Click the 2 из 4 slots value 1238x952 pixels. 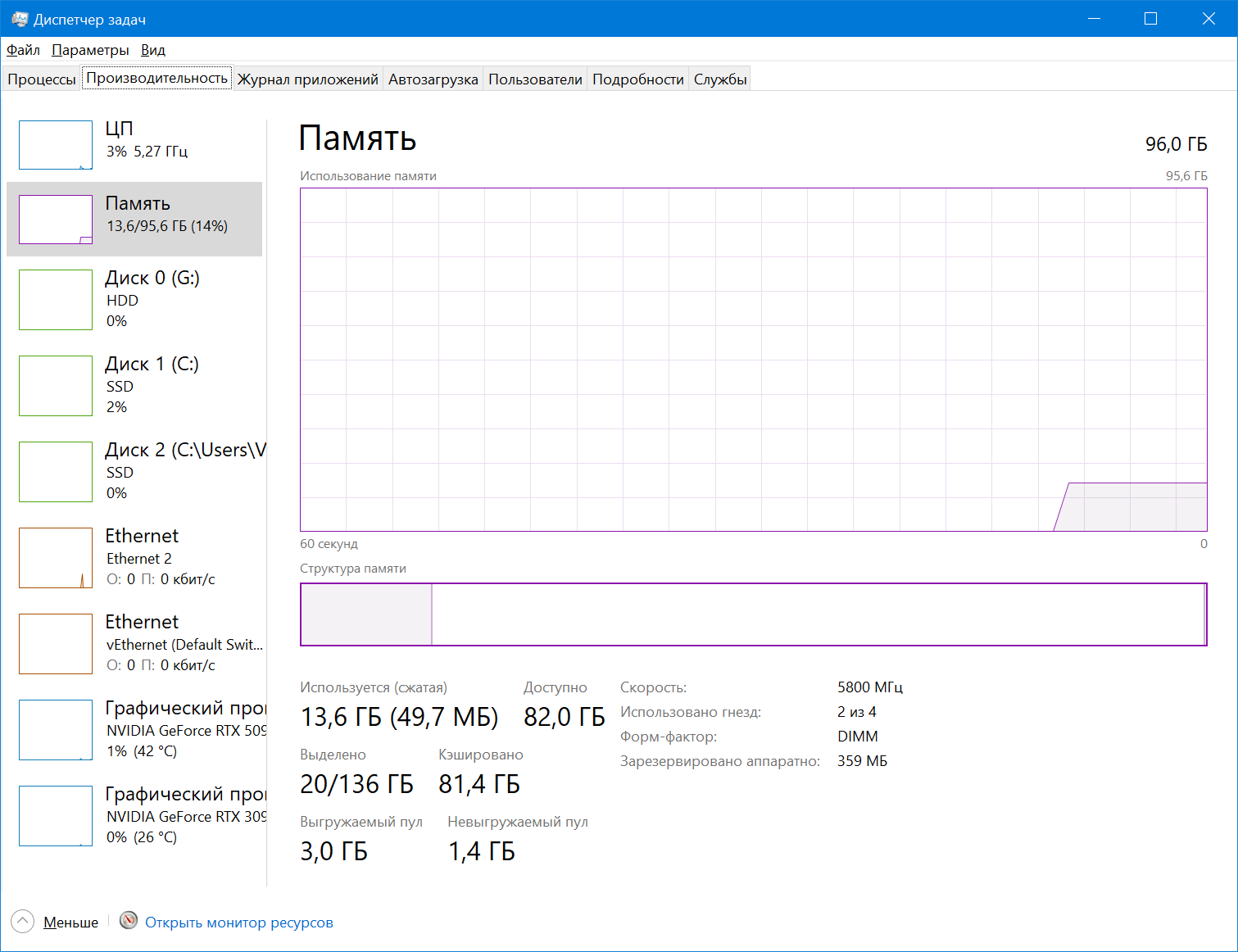click(x=857, y=712)
